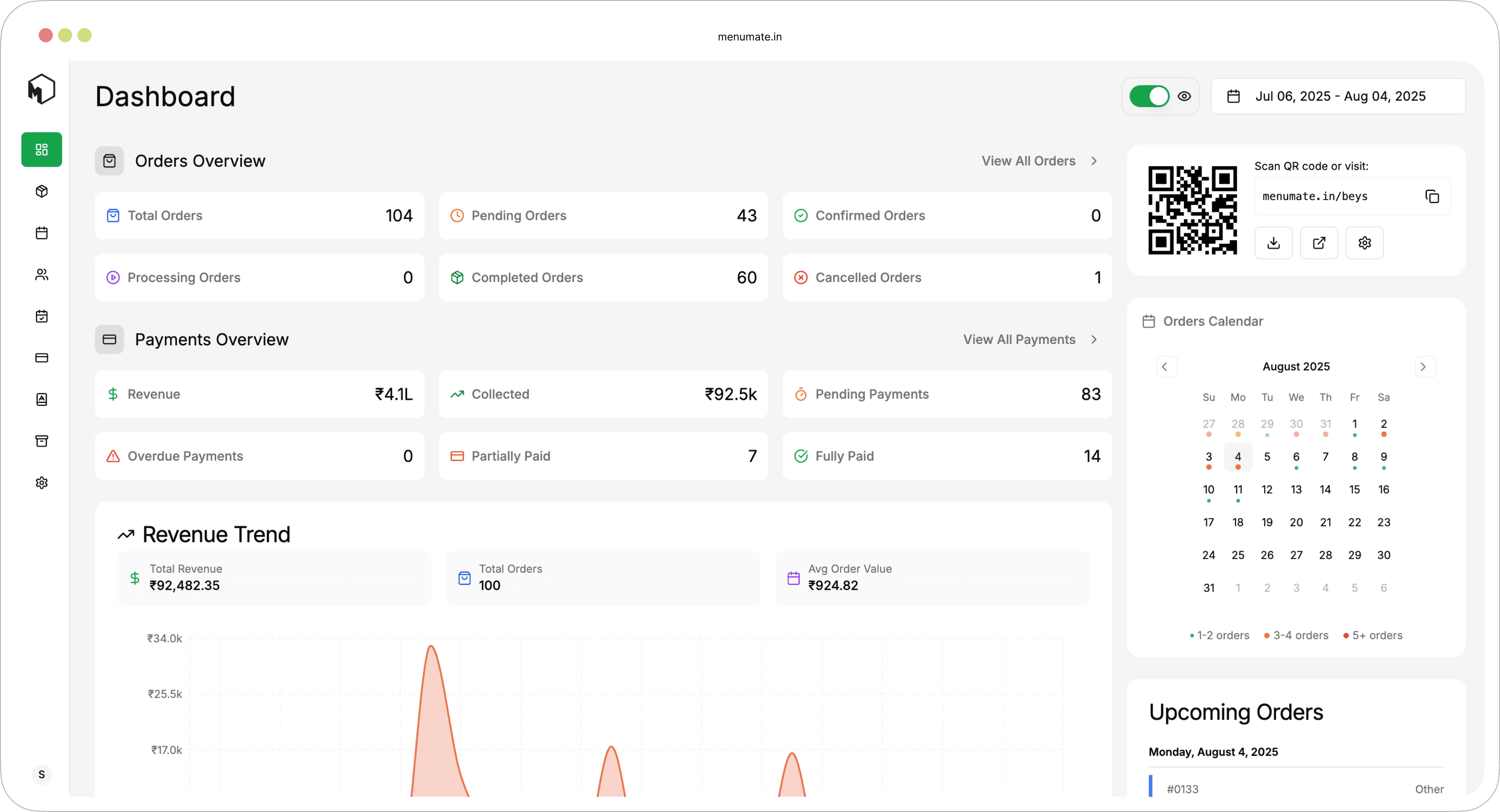Go to previous month in Orders Calendar
This screenshot has height=812, width=1500.
pyautogui.click(x=1167, y=366)
